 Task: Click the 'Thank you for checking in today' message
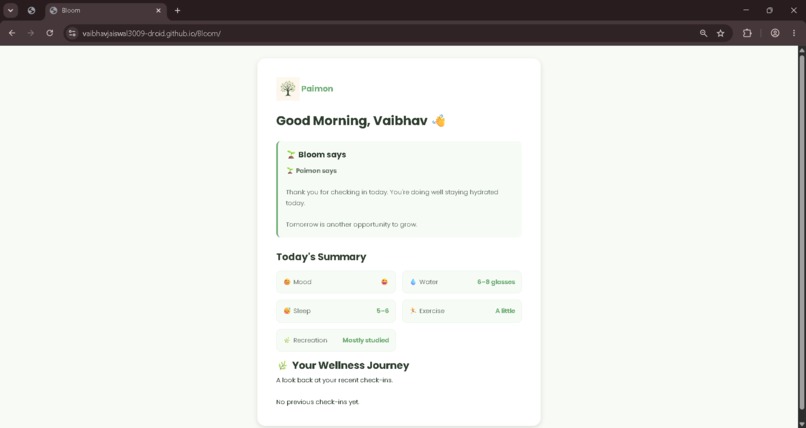pyautogui.click(x=392, y=197)
